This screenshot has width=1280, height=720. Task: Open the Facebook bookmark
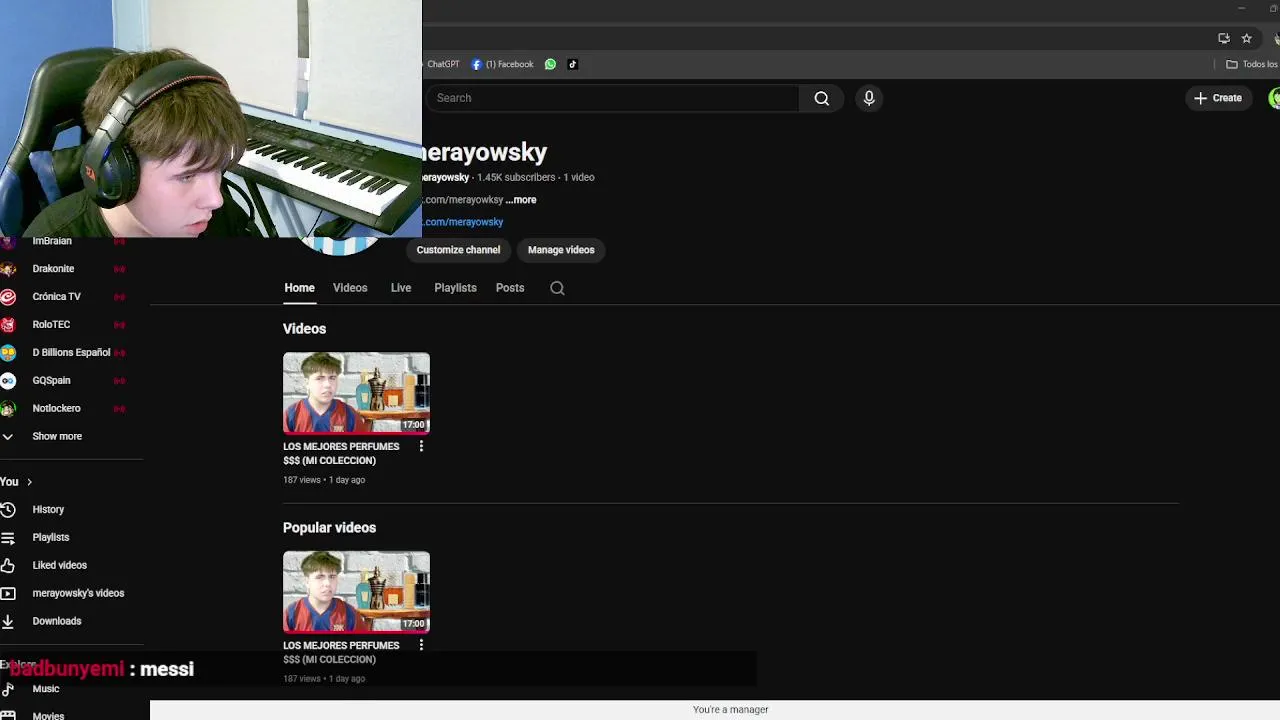click(503, 64)
